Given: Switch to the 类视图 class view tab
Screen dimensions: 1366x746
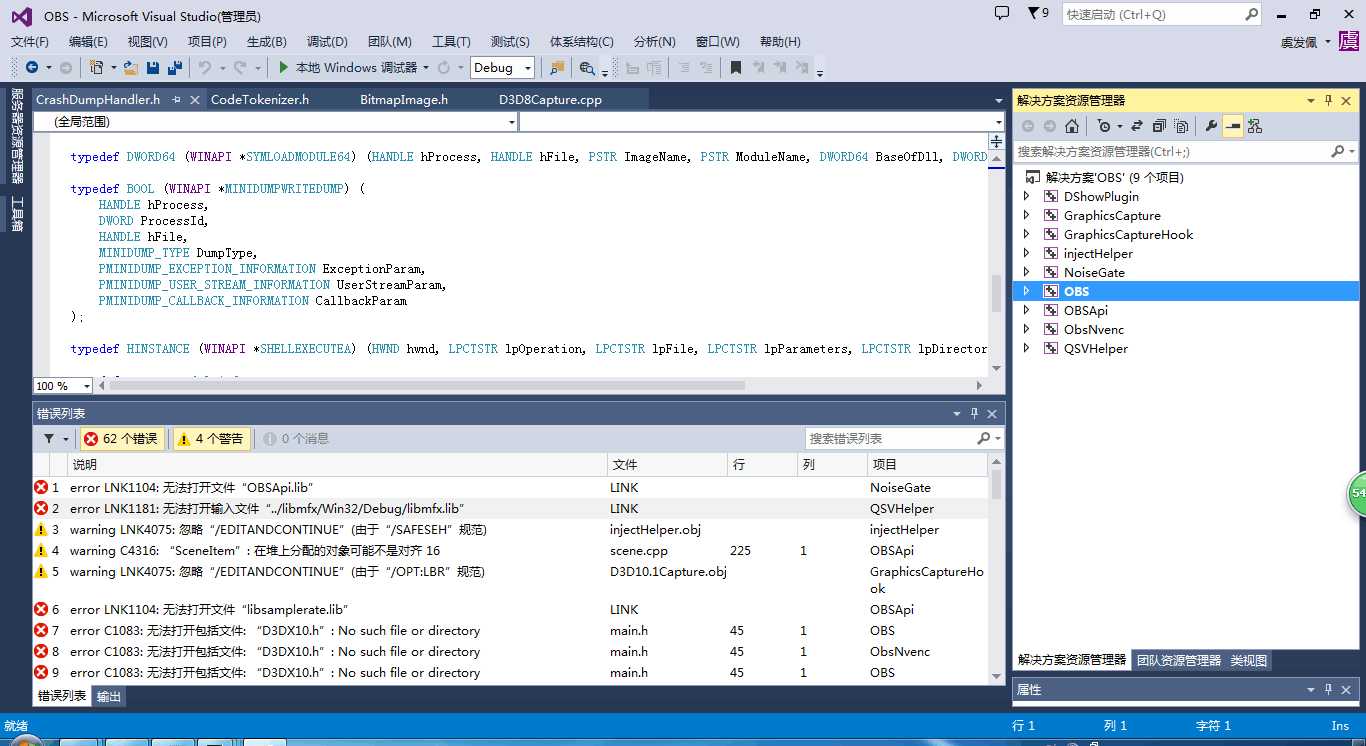Looking at the screenshot, I should click(x=1248, y=661).
